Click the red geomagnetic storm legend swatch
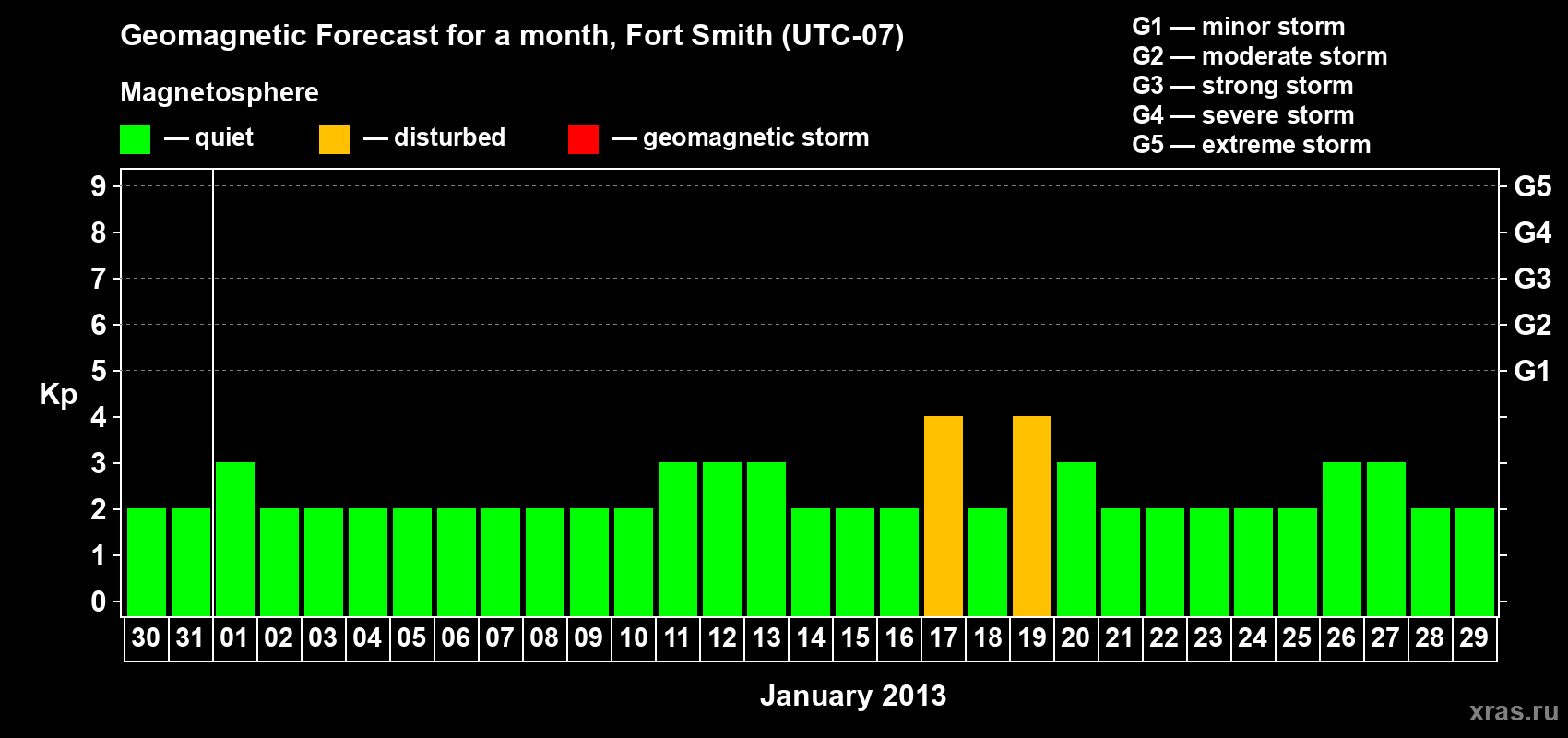The width and height of the screenshot is (1568, 738). tap(583, 139)
